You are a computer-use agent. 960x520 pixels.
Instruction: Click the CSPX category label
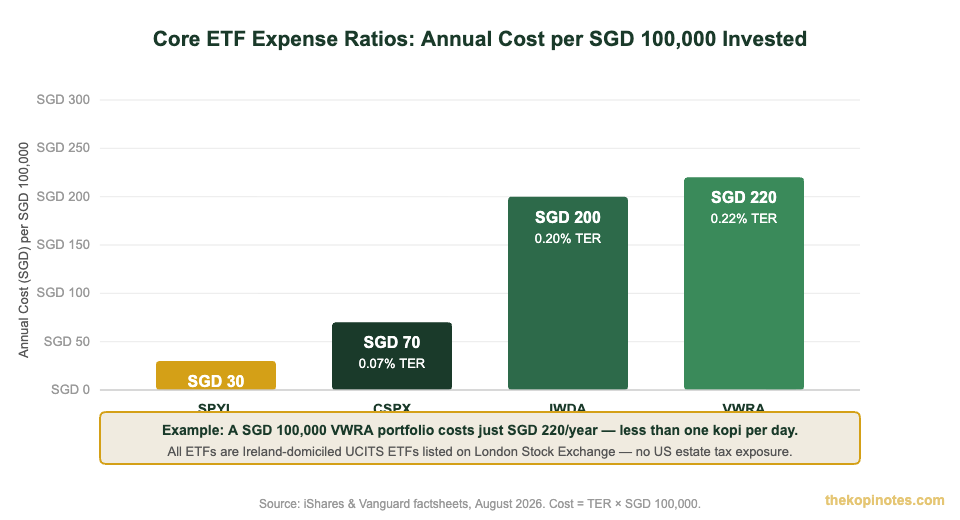392,407
